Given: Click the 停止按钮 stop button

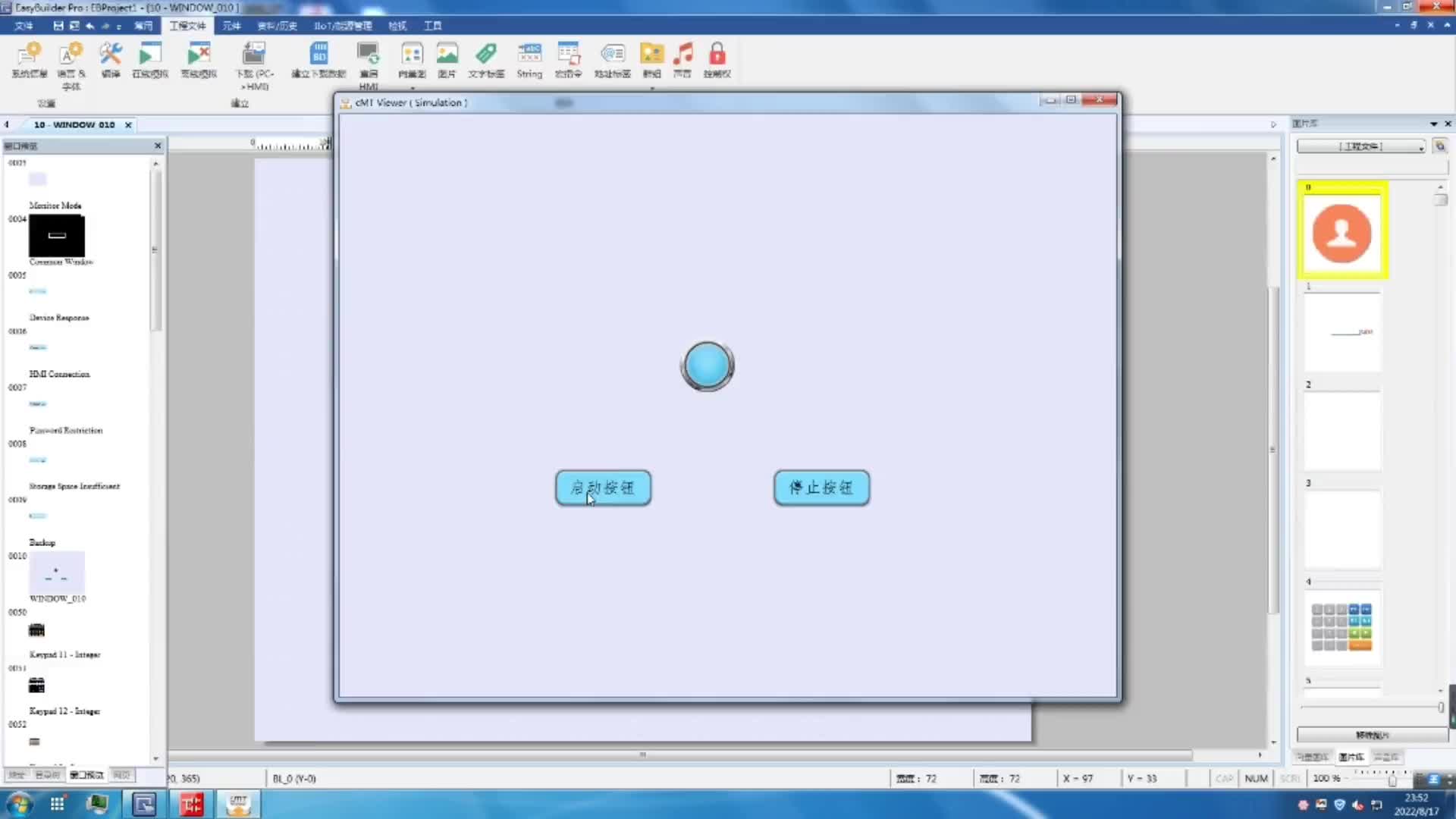Looking at the screenshot, I should [820, 487].
